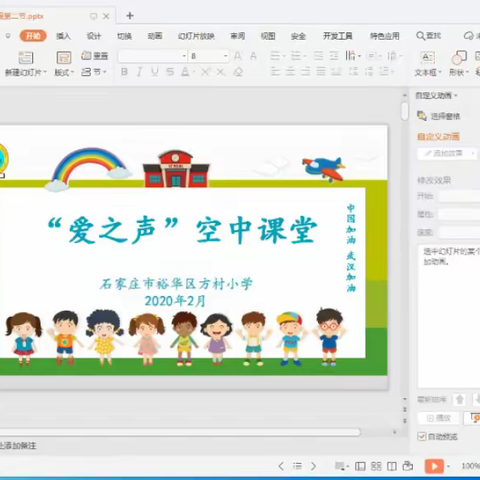Screen dimensions: 480x480
Task: Center align text
Action: click(290, 71)
